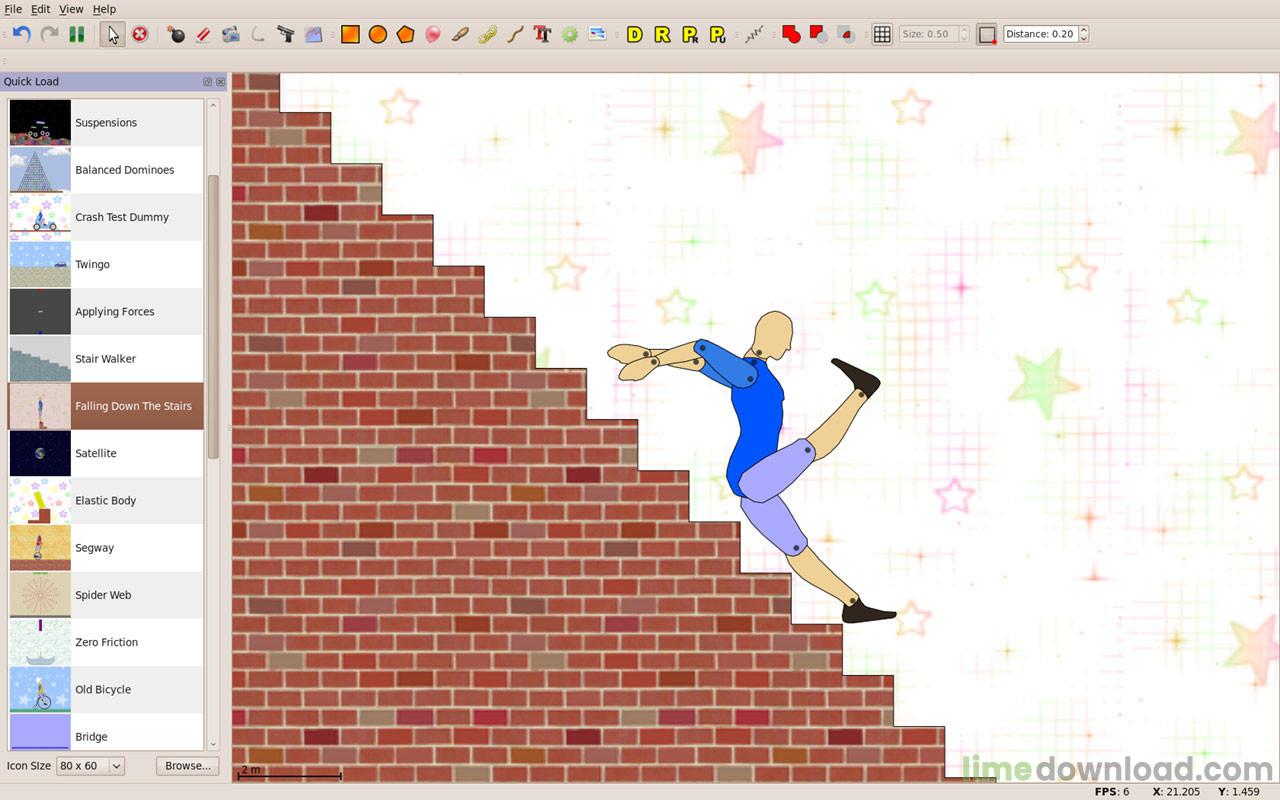
Task: Load the Zero Friction scene
Action: click(x=106, y=642)
